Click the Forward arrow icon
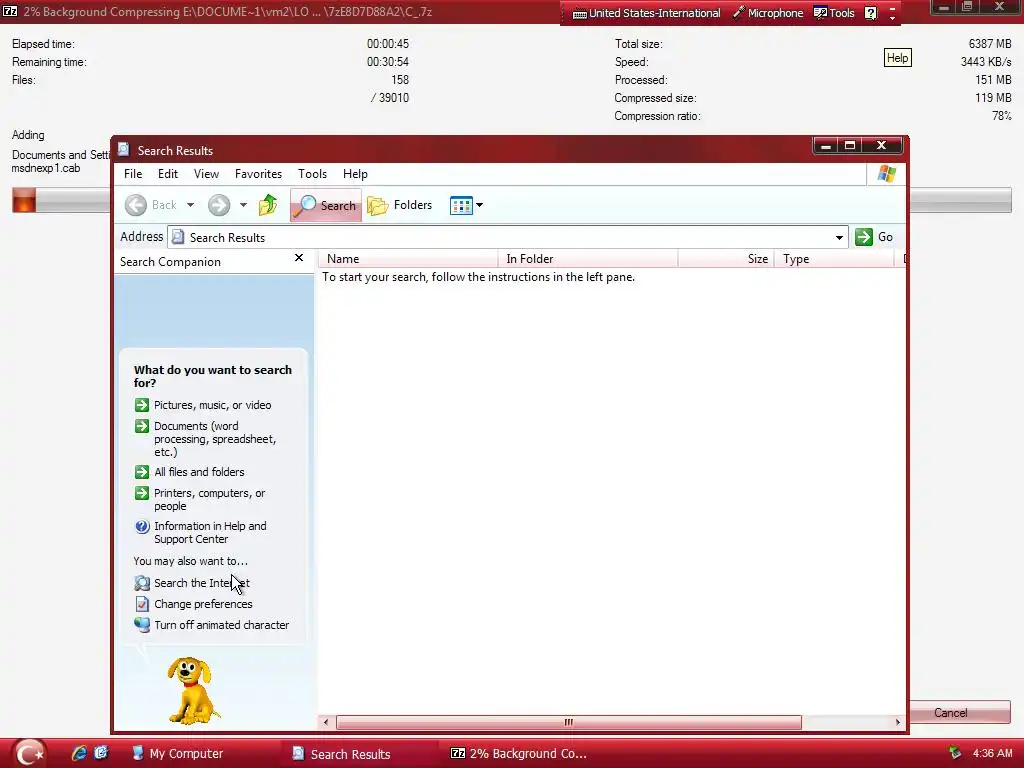 click(x=219, y=205)
